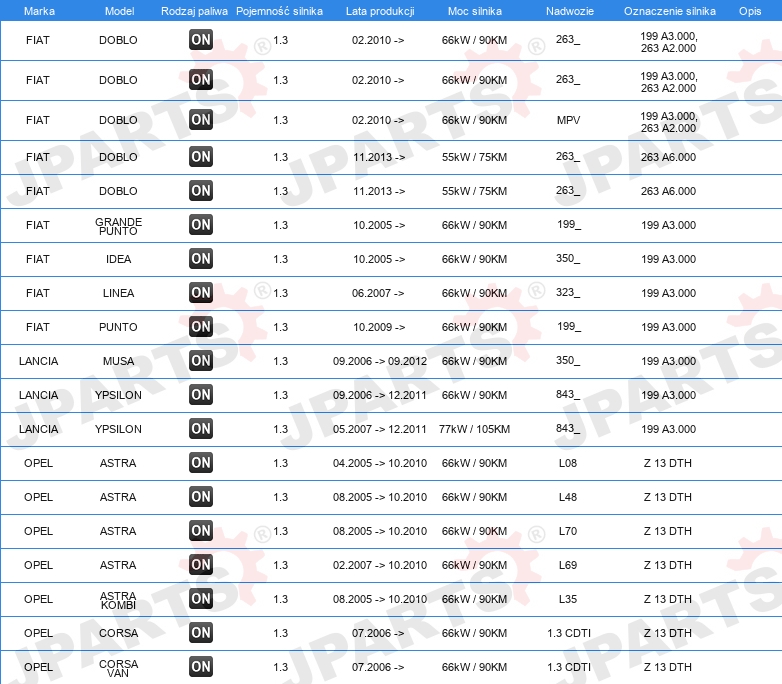The height and width of the screenshot is (684, 782).
Task: Click the 66kW / 90KM cell in the Idea row
Action: click(474, 259)
